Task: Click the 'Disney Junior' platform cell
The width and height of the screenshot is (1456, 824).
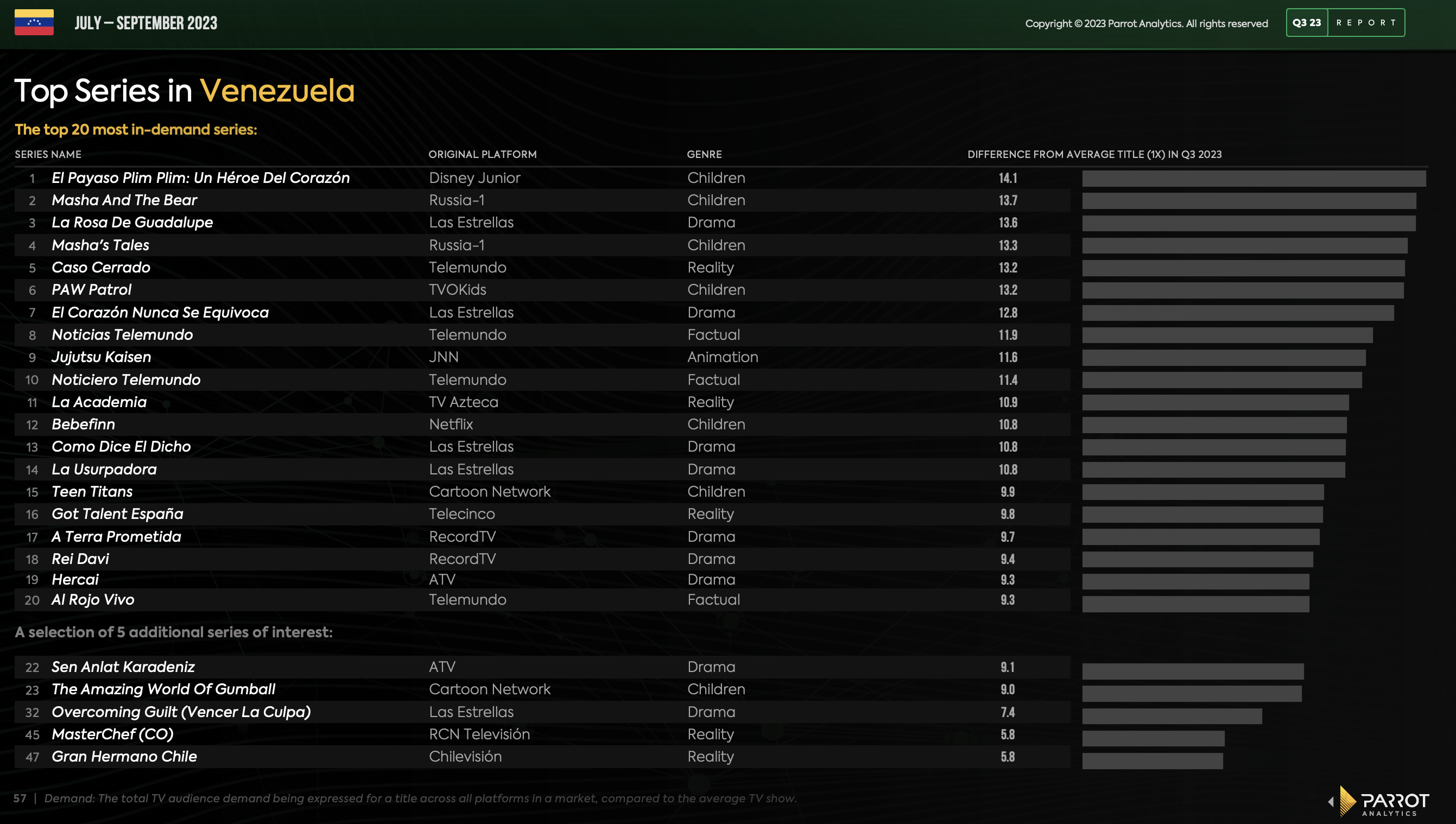Action: click(x=474, y=178)
